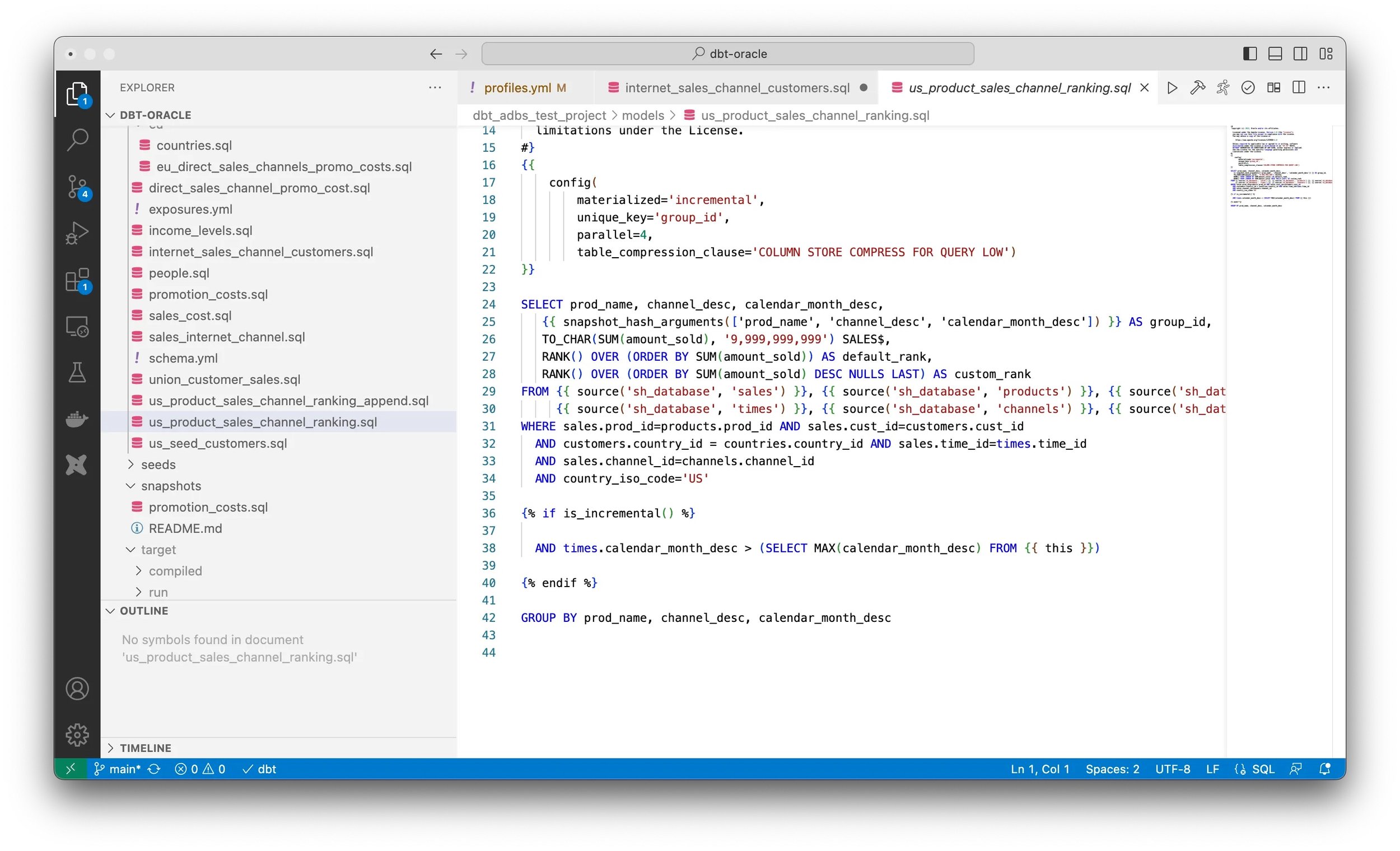
Task: Collapse the snapshots folder
Action: (170, 486)
